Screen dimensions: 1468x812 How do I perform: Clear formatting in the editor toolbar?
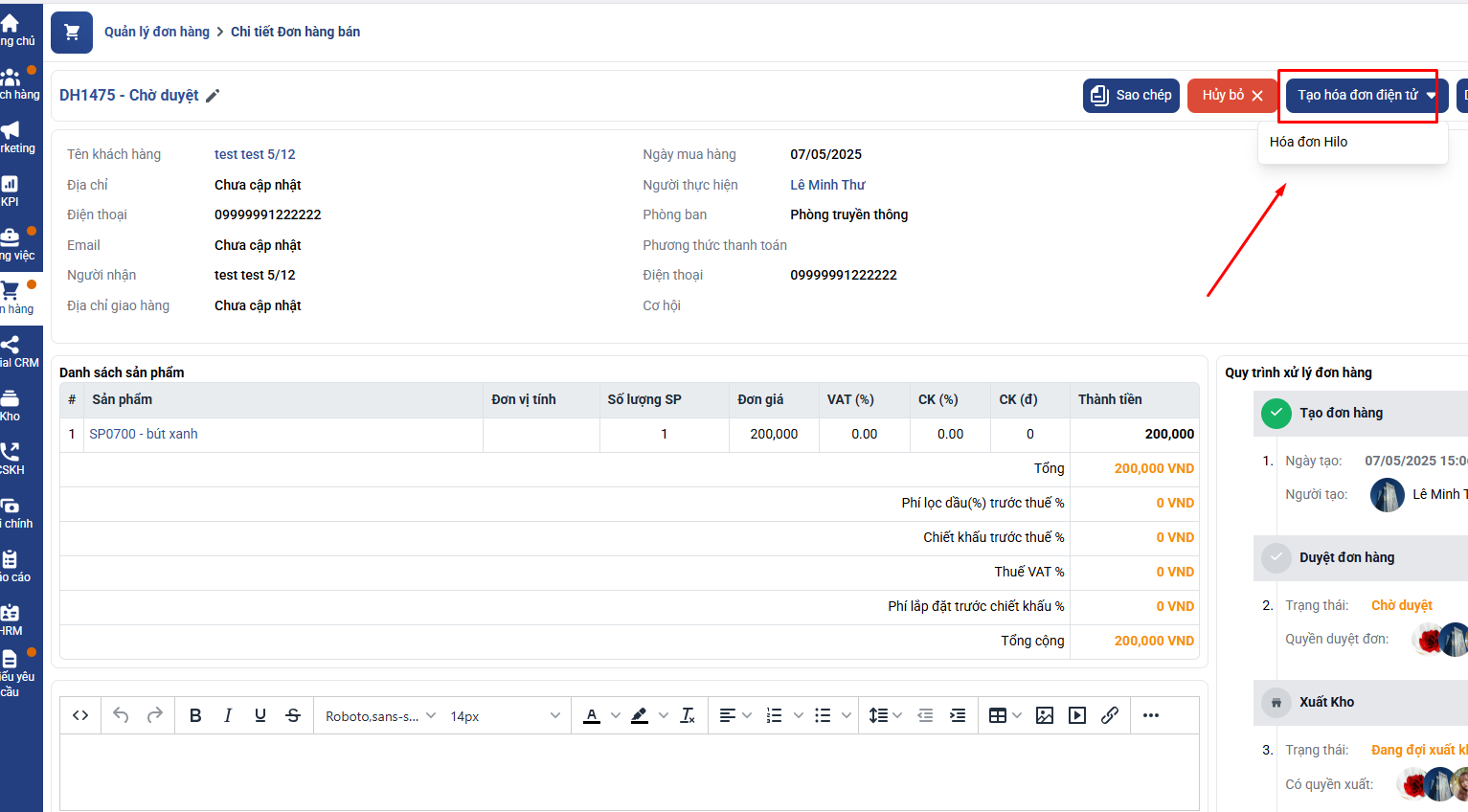pyautogui.click(x=688, y=715)
